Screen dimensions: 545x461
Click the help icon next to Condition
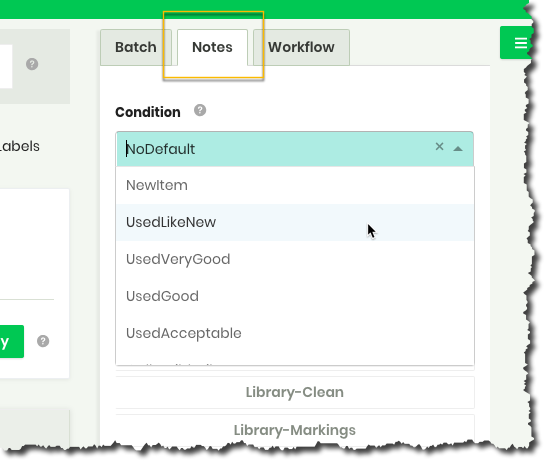pos(200,111)
